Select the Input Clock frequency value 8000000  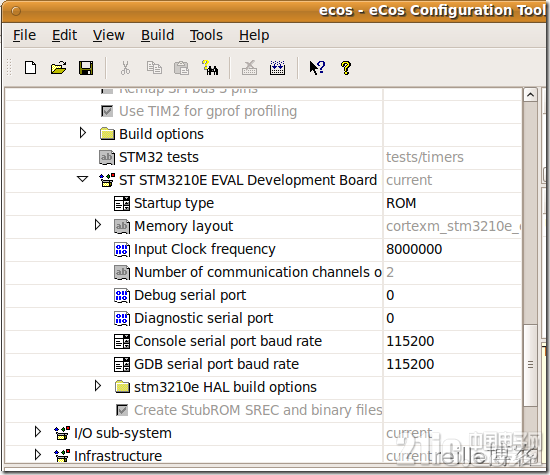click(x=414, y=249)
